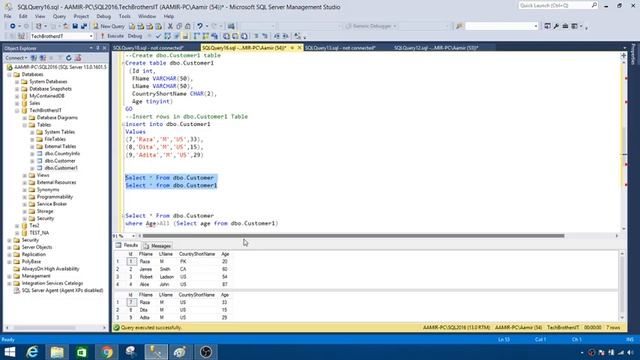The height and width of the screenshot is (360, 640).
Task: Select the Integration Services Catalogs node
Action: 52,283
